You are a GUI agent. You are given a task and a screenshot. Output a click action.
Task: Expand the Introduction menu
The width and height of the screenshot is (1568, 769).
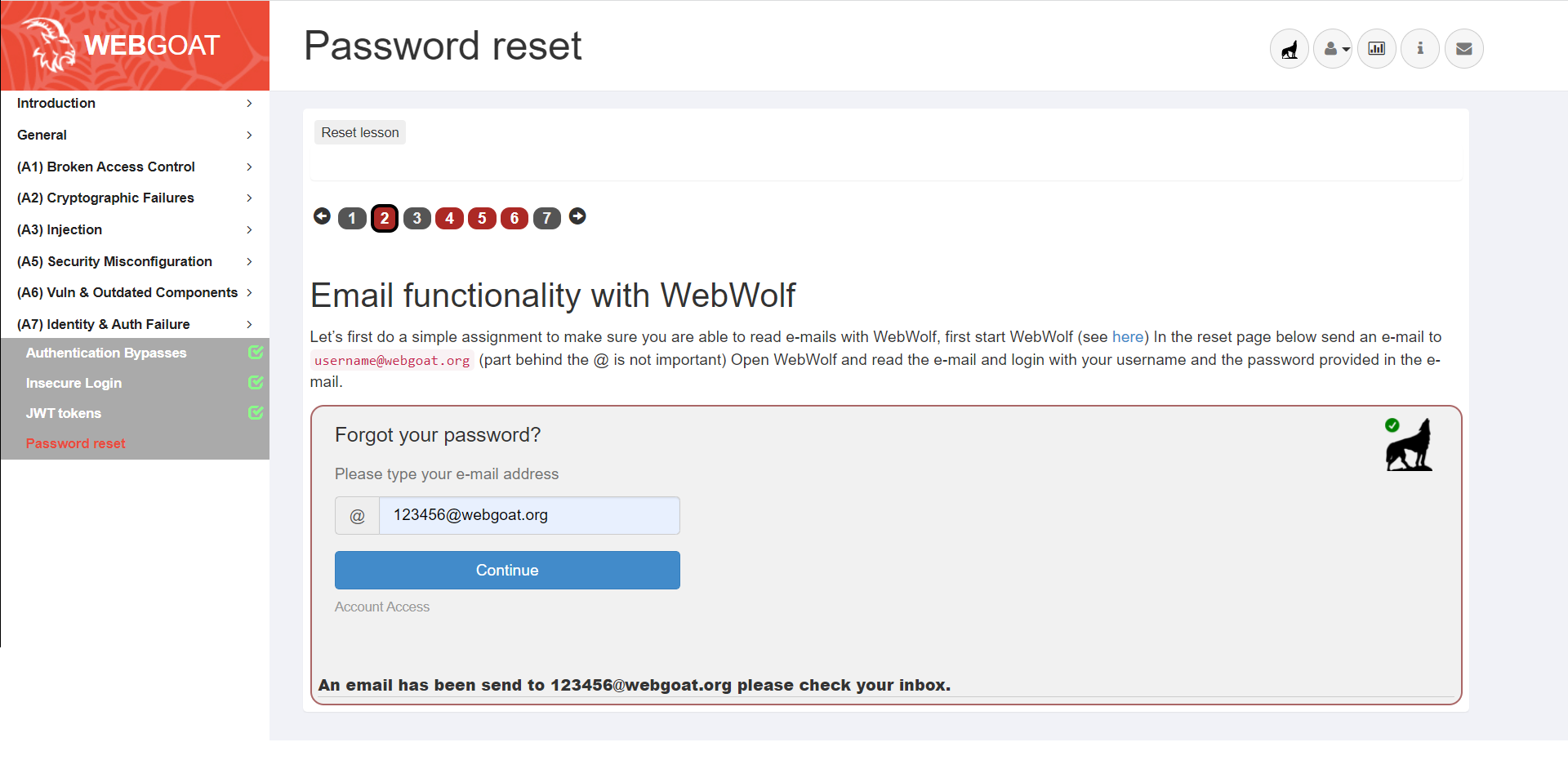tap(135, 103)
